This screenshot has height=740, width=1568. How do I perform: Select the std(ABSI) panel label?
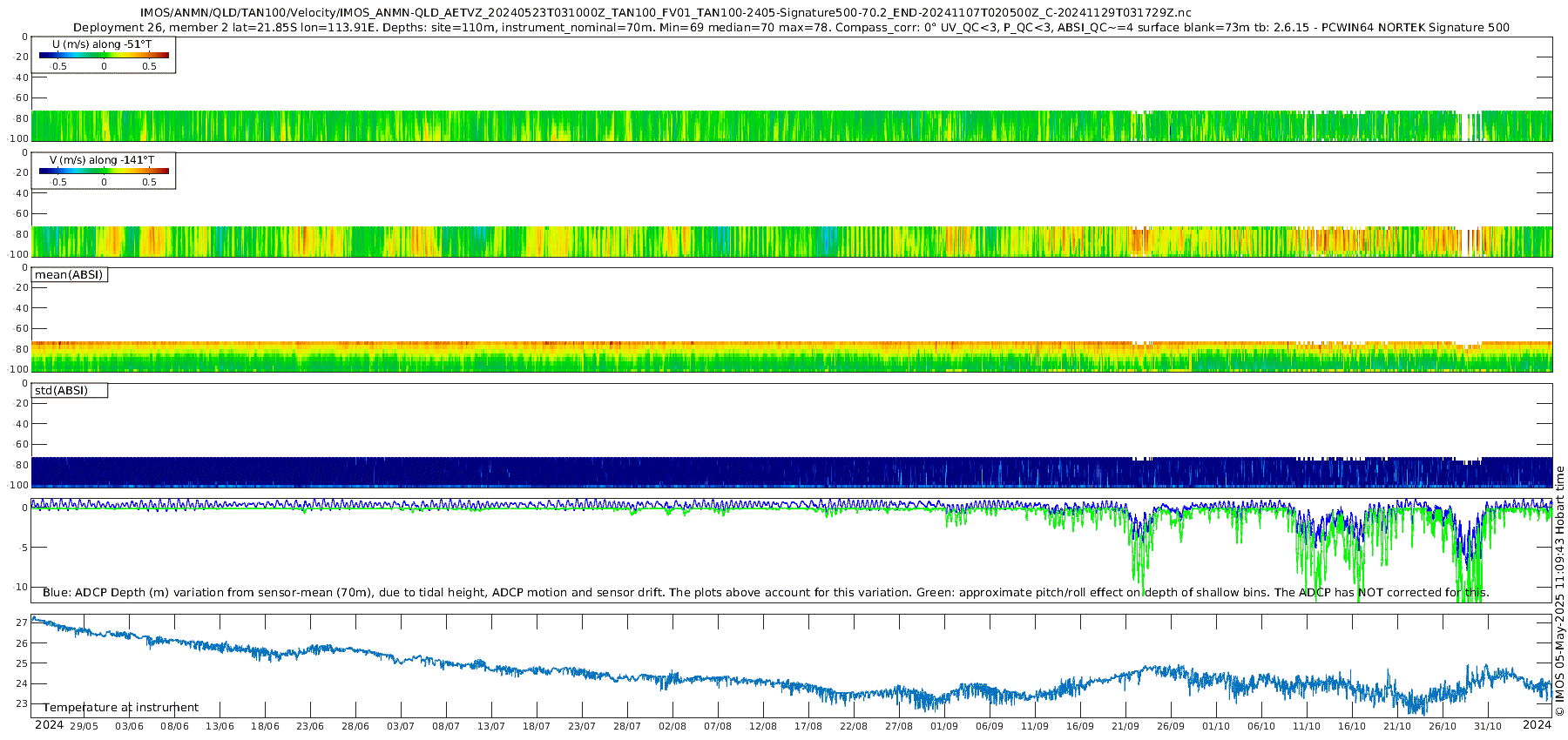coord(70,391)
